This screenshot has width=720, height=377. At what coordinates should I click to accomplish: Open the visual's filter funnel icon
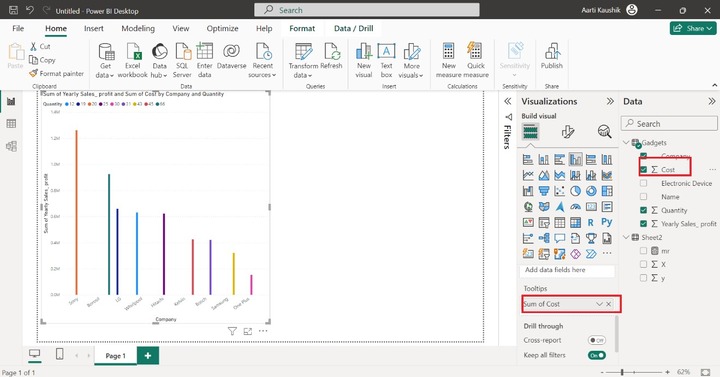(x=232, y=331)
